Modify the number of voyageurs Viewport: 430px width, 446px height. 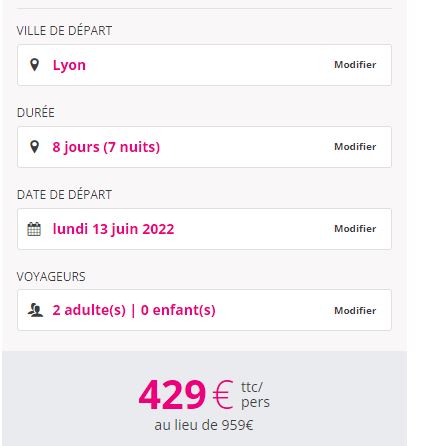click(355, 311)
